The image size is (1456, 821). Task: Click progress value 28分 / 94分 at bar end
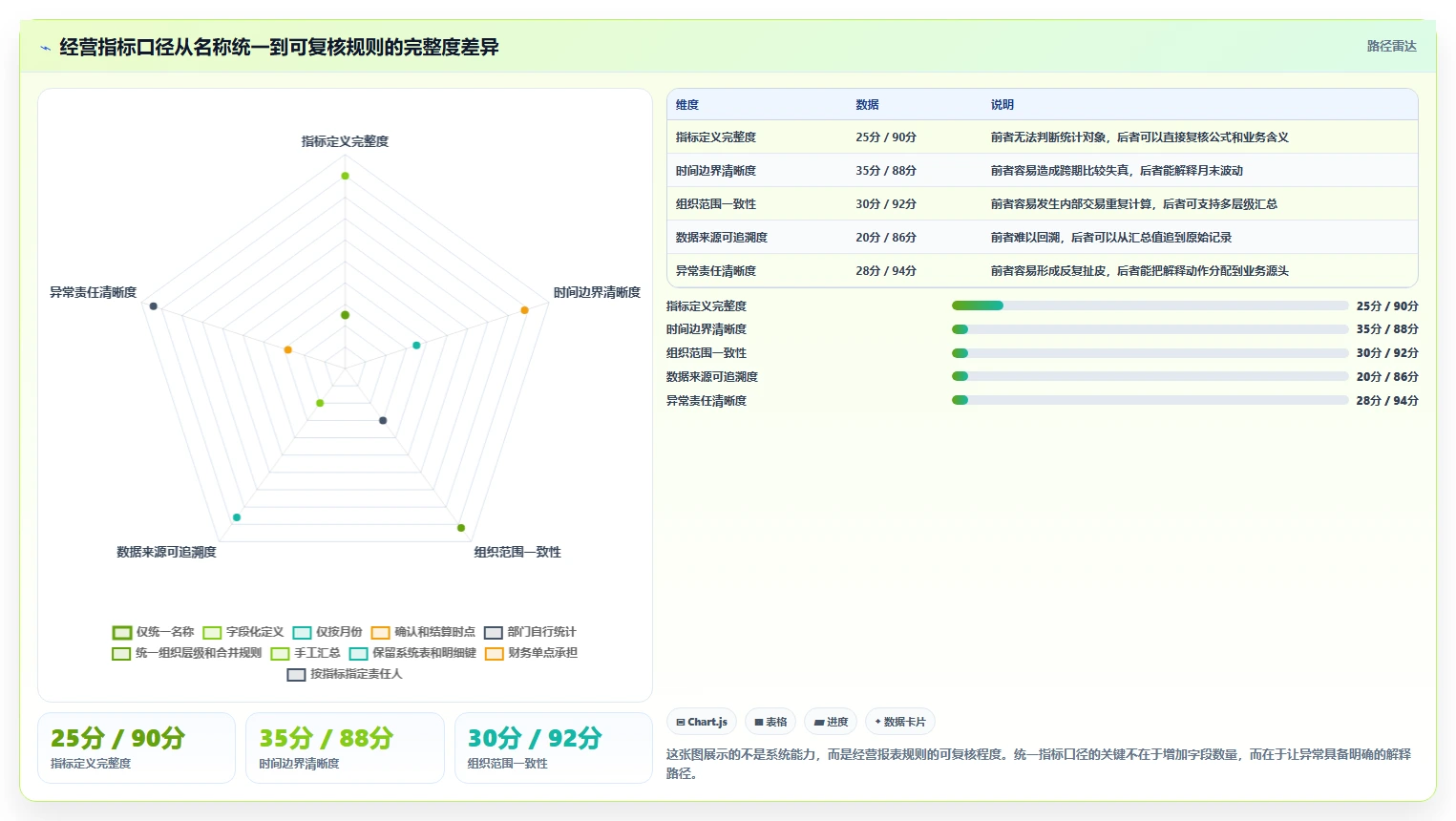tap(1387, 401)
